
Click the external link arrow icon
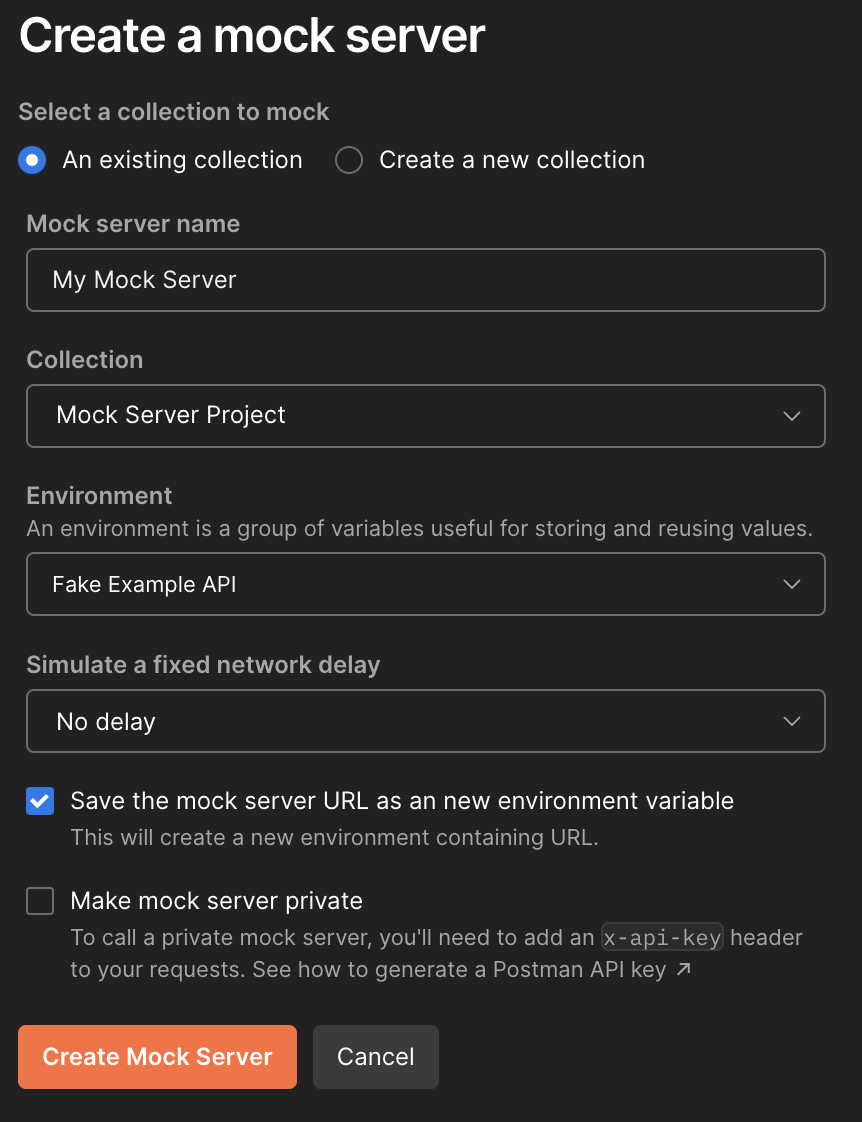[684, 969]
